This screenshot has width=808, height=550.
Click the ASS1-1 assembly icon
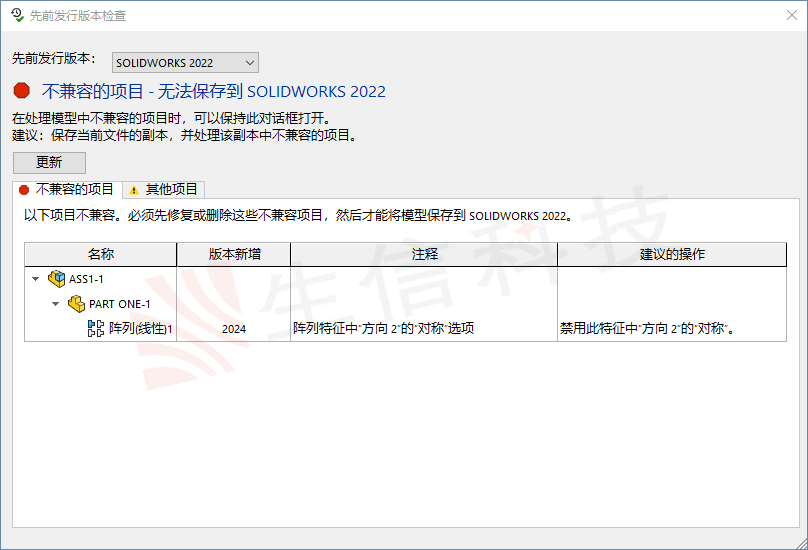click(57, 279)
